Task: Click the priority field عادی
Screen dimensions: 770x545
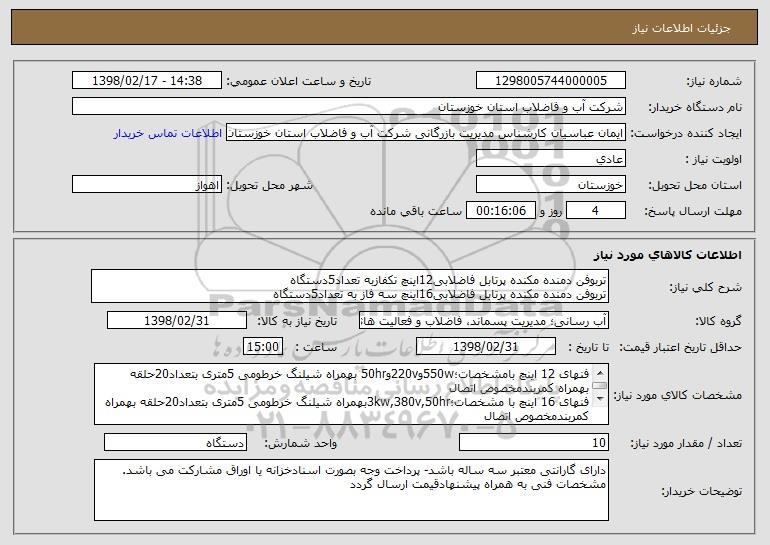Action: pos(550,159)
